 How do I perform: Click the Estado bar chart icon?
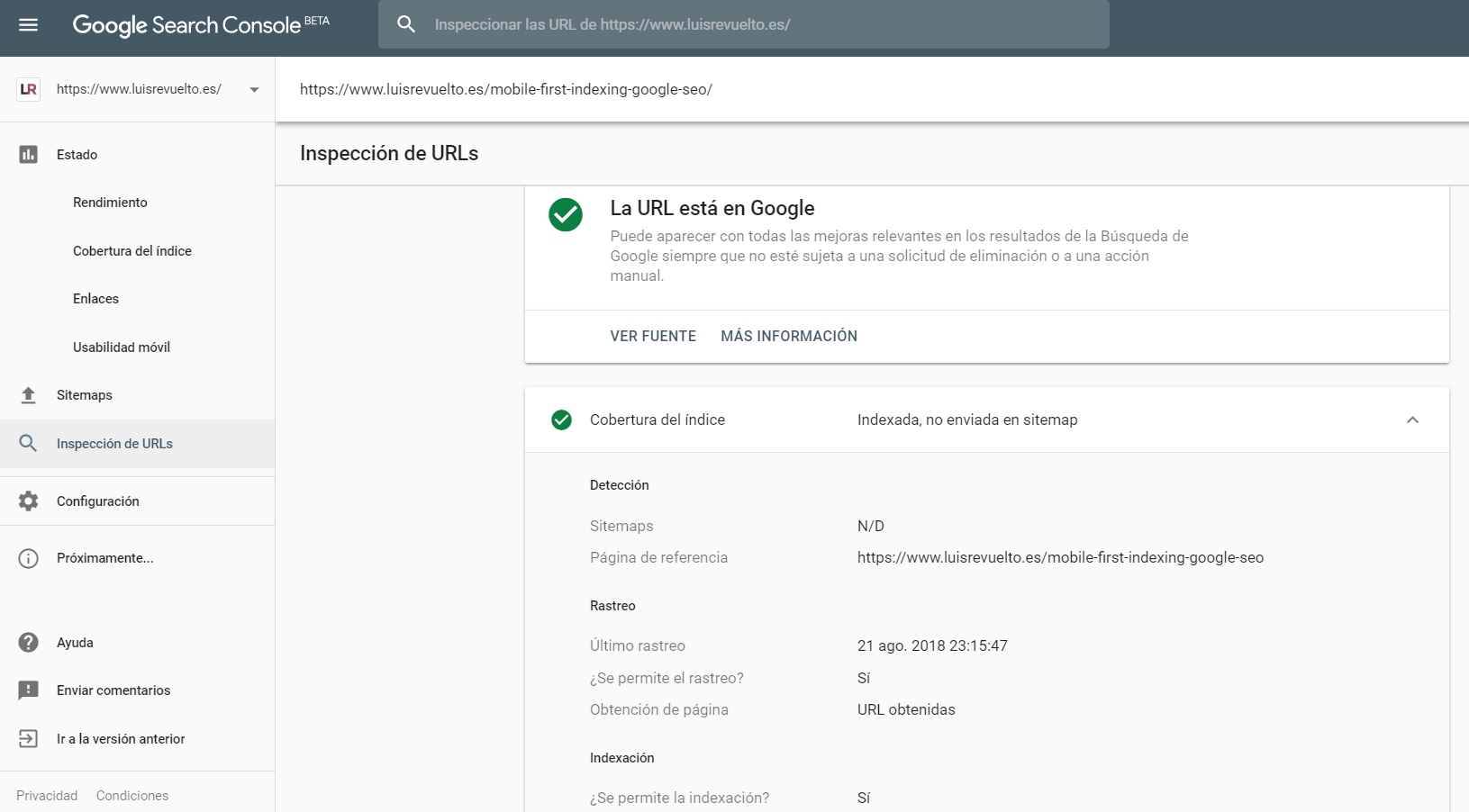29,155
